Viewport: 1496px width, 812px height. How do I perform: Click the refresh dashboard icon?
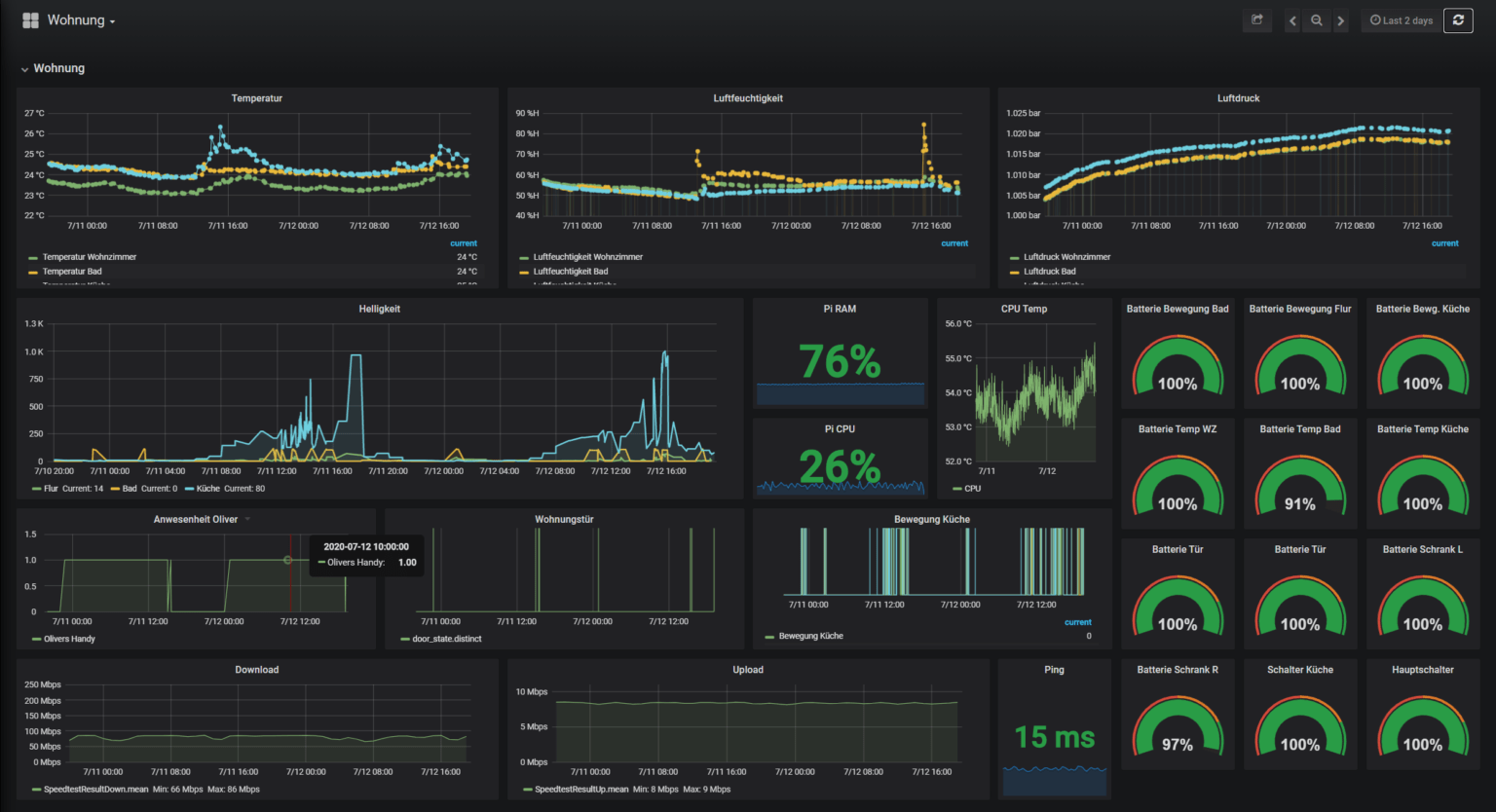(1458, 19)
